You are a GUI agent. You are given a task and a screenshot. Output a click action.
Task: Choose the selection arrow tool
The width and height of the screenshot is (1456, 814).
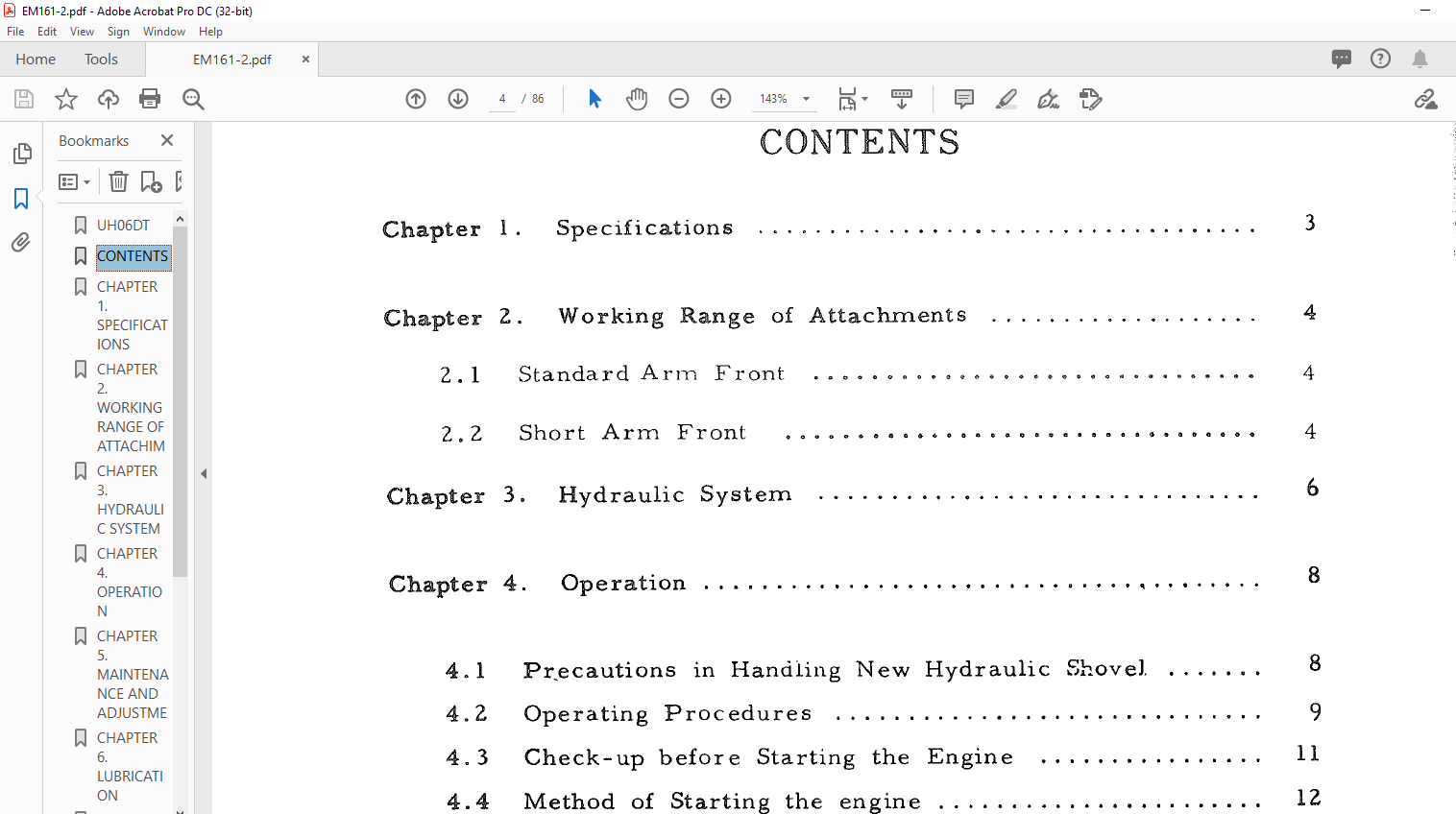595,99
